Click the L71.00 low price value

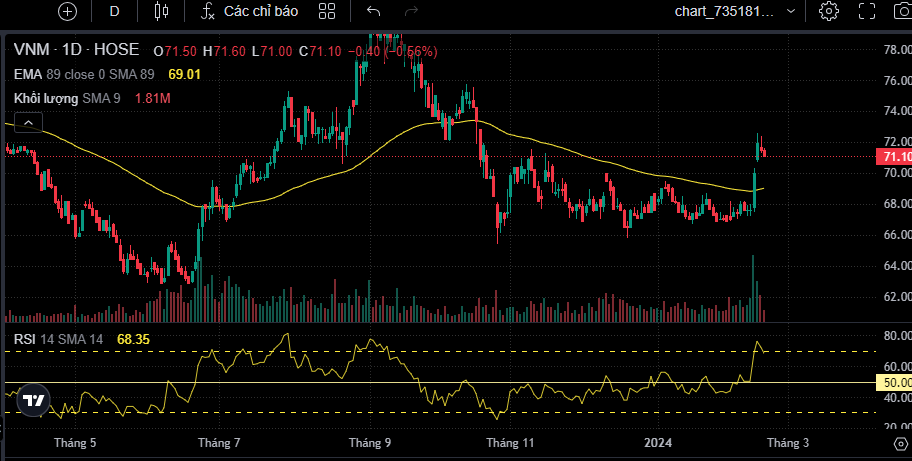coord(272,52)
